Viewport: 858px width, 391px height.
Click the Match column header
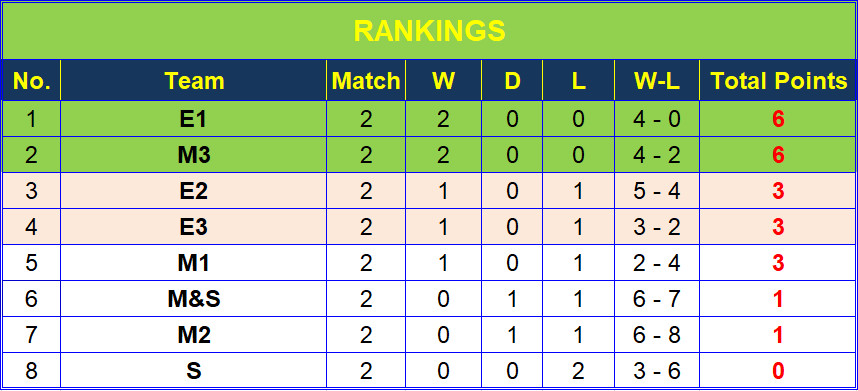point(366,80)
